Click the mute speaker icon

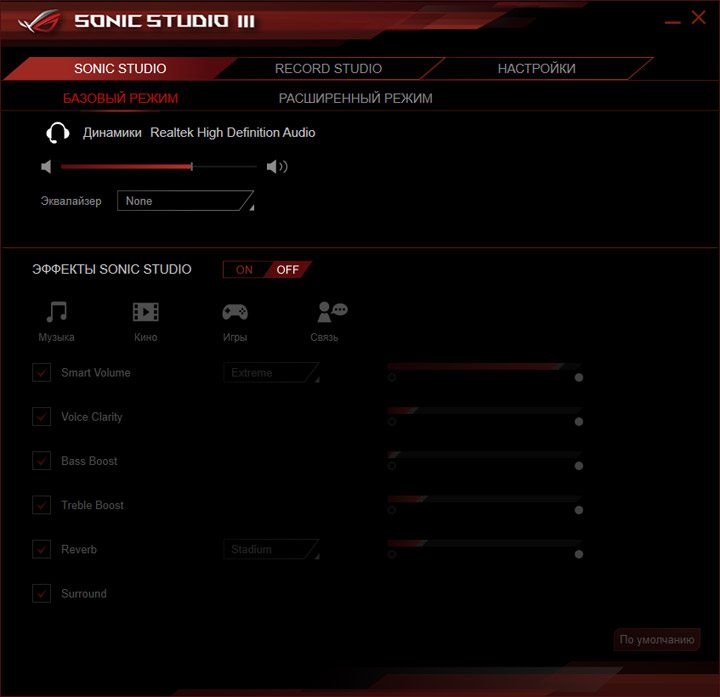pyautogui.click(x=46, y=167)
